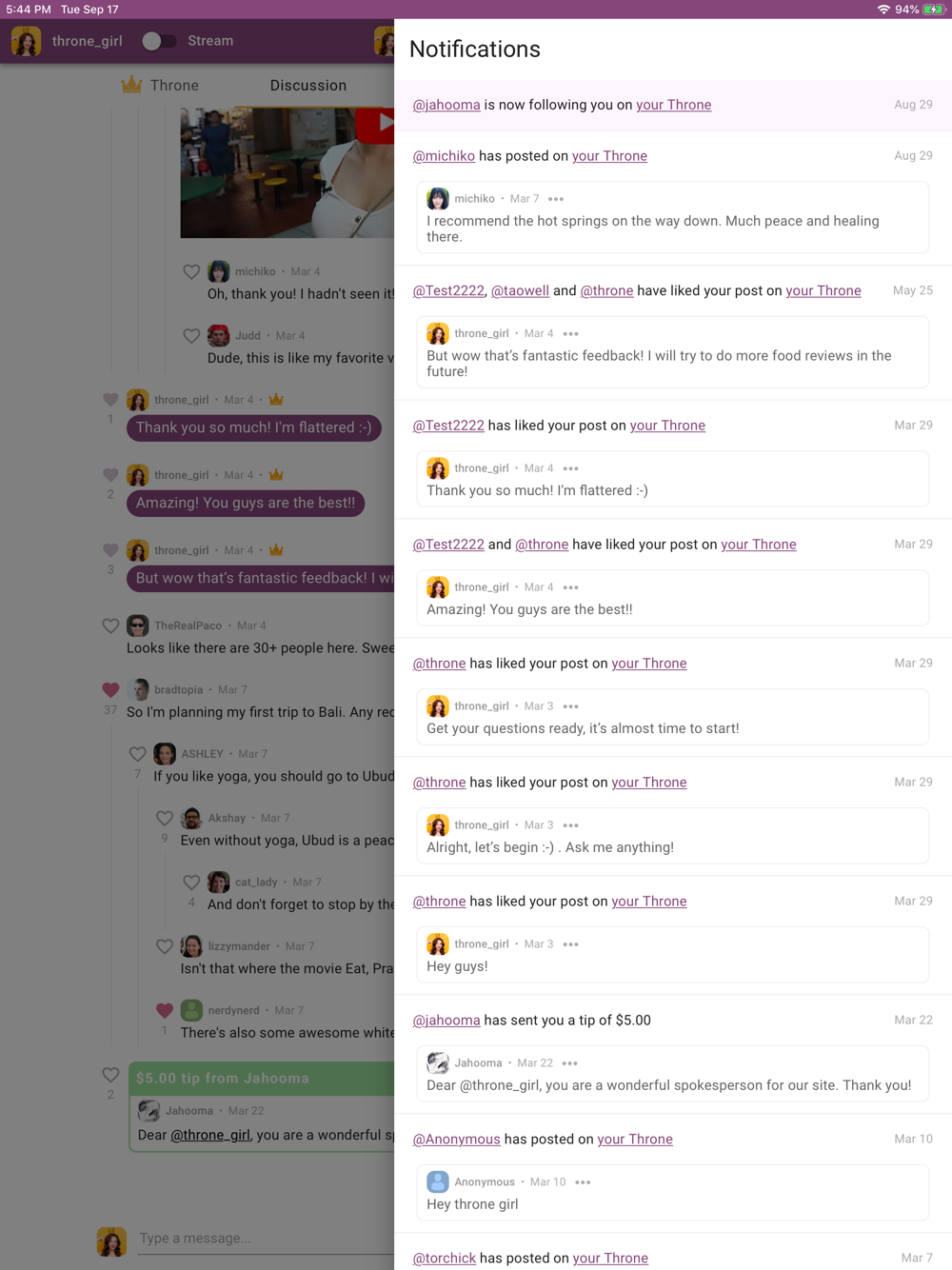The height and width of the screenshot is (1270, 952).
Task: Switch to the Throne tab
Action: [x=160, y=86]
